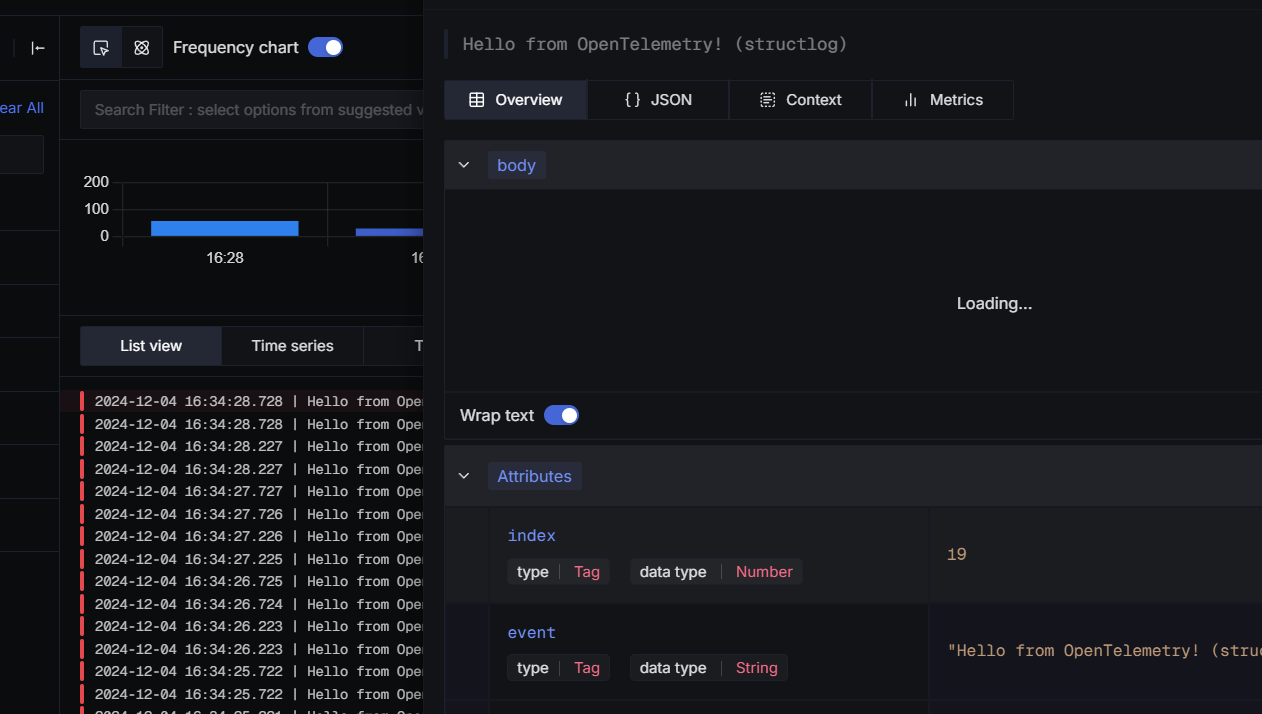
Task: Collapse the body section chevron
Action: [464, 165]
